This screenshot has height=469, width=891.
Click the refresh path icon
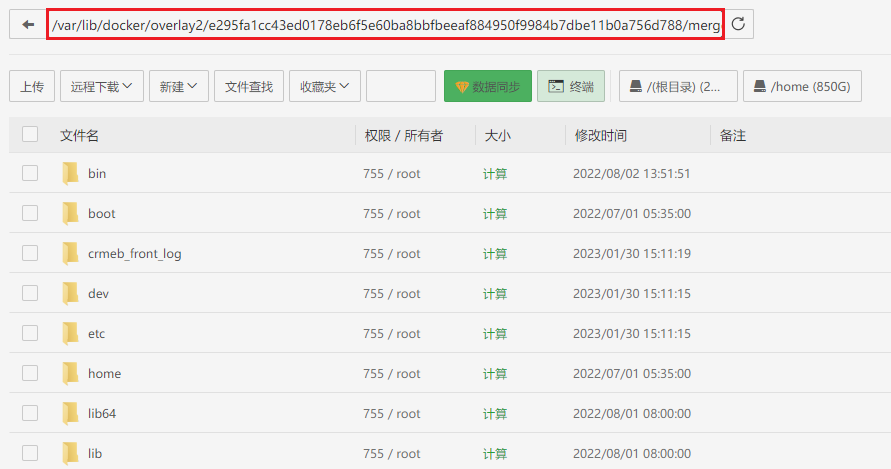(738, 24)
